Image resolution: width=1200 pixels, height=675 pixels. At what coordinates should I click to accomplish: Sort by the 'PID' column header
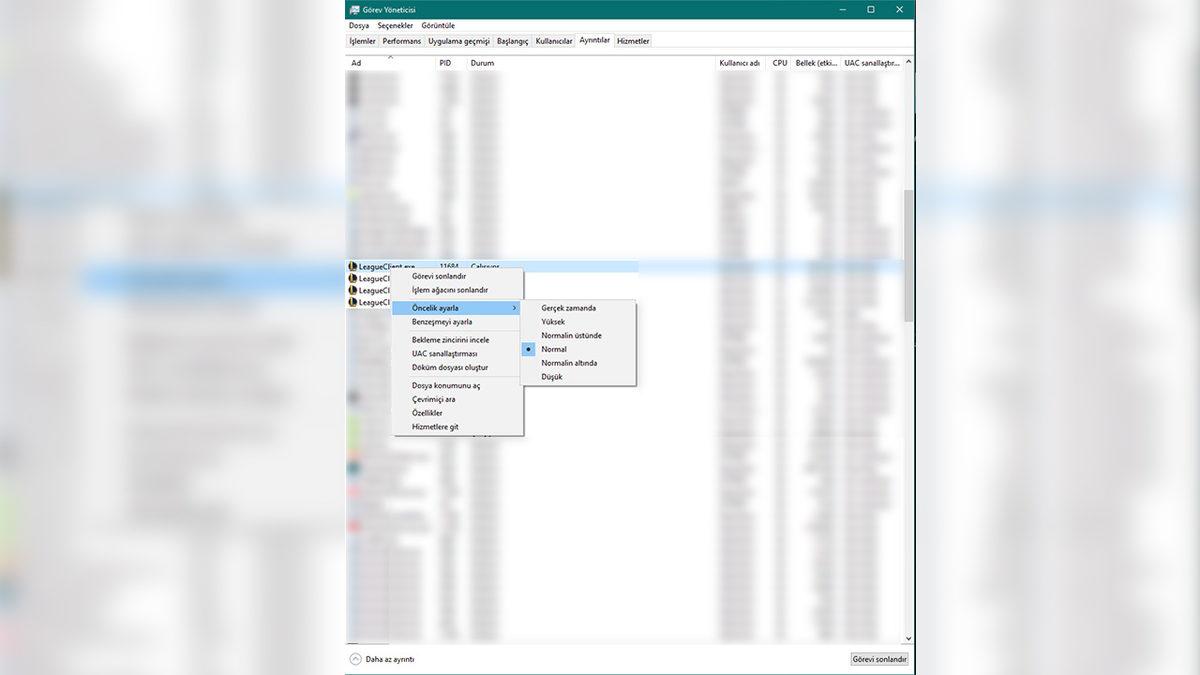point(445,63)
